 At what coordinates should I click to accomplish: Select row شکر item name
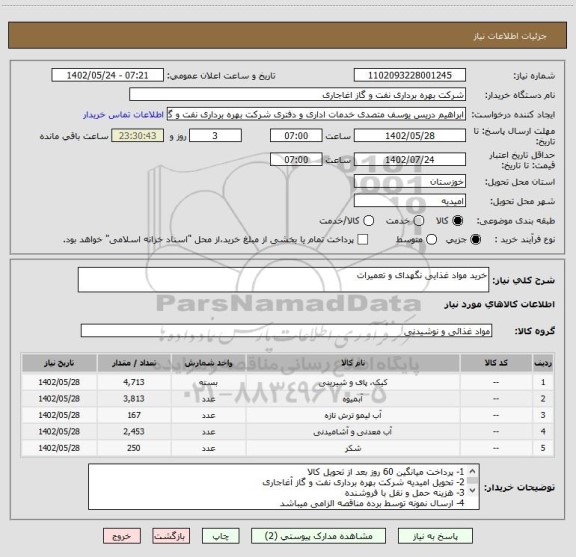pyautogui.click(x=353, y=448)
